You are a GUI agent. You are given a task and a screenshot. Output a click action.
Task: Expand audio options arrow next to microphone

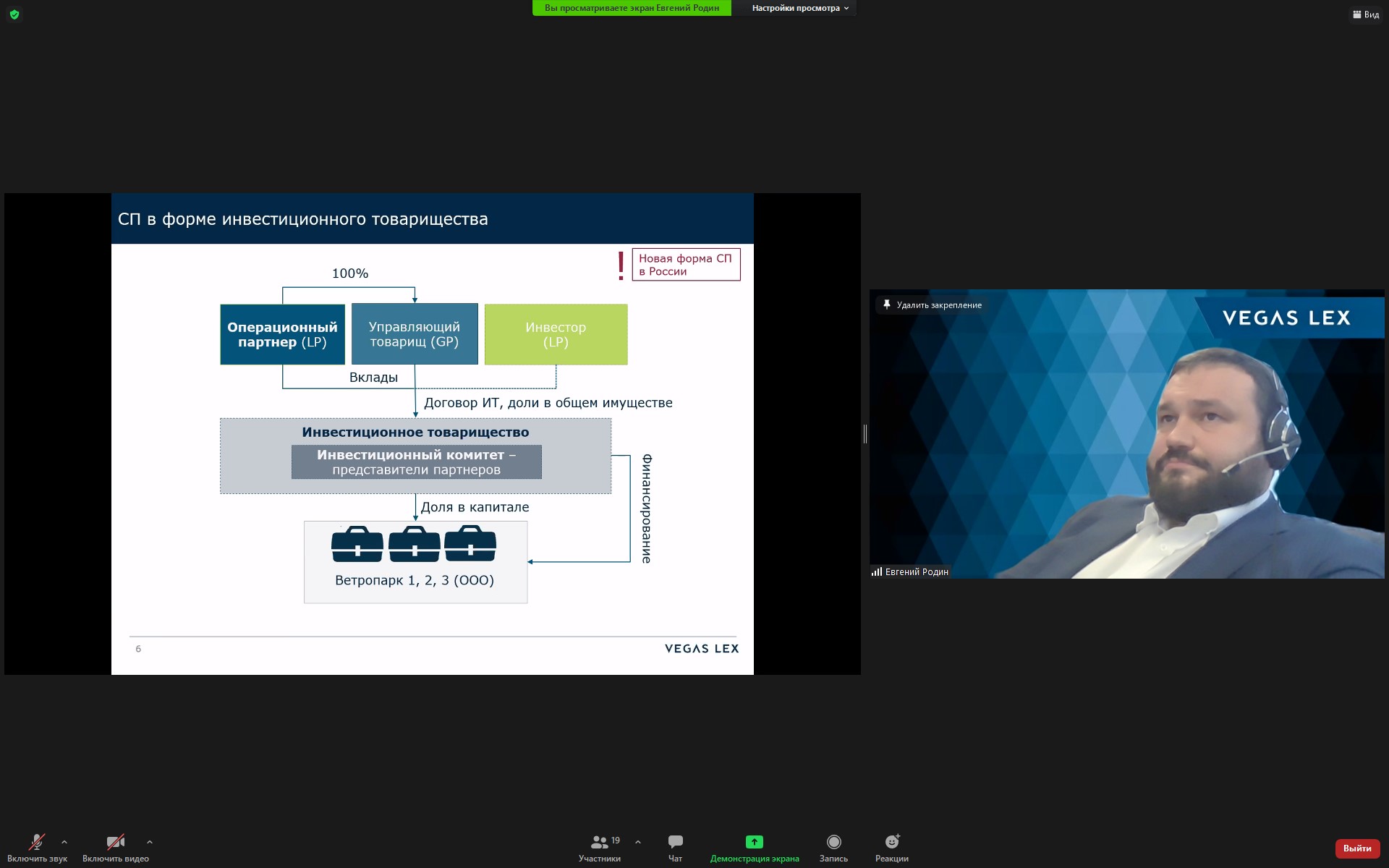[64, 842]
